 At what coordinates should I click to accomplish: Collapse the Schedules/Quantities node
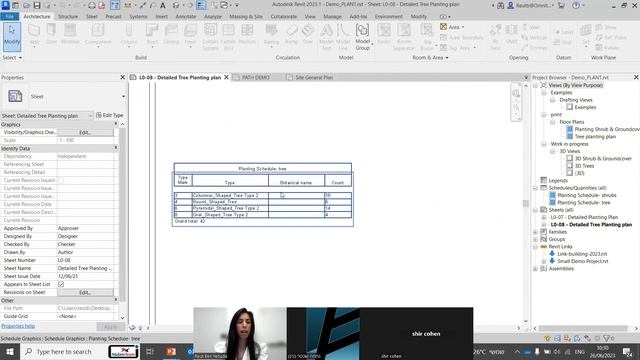tap(536, 188)
